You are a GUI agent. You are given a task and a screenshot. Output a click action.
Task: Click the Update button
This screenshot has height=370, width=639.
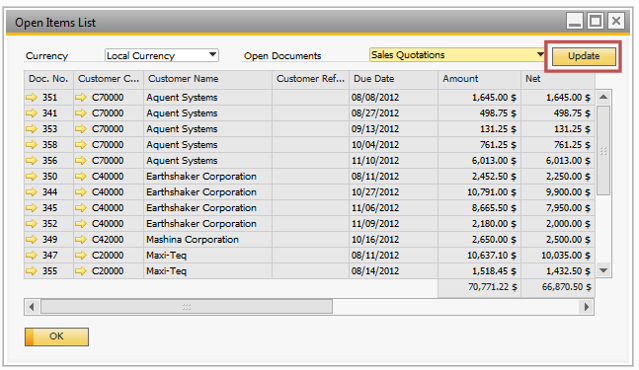(x=584, y=56)
